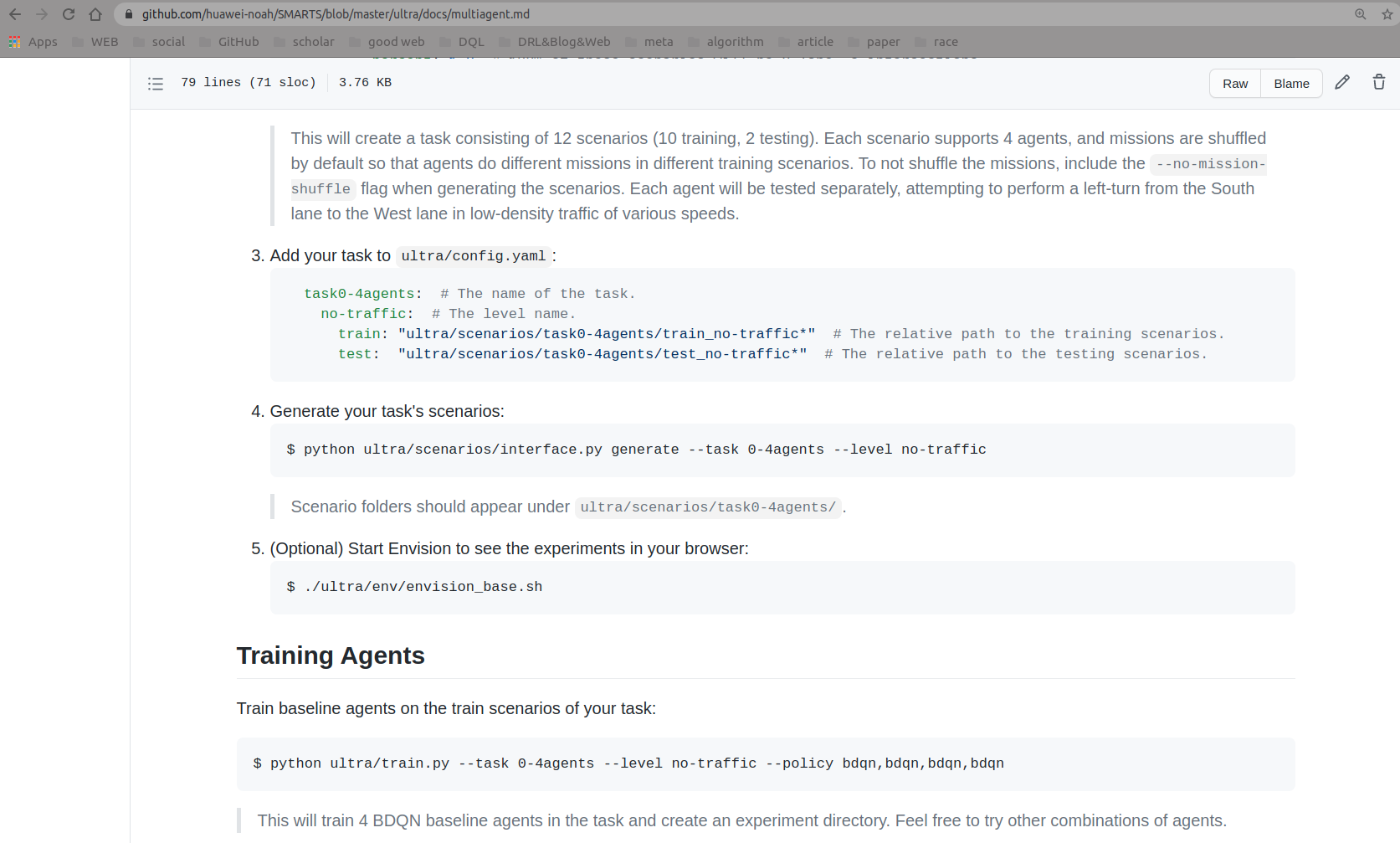Open the browser home page
Screen dimensions: 1400x843
pos(95,13)
